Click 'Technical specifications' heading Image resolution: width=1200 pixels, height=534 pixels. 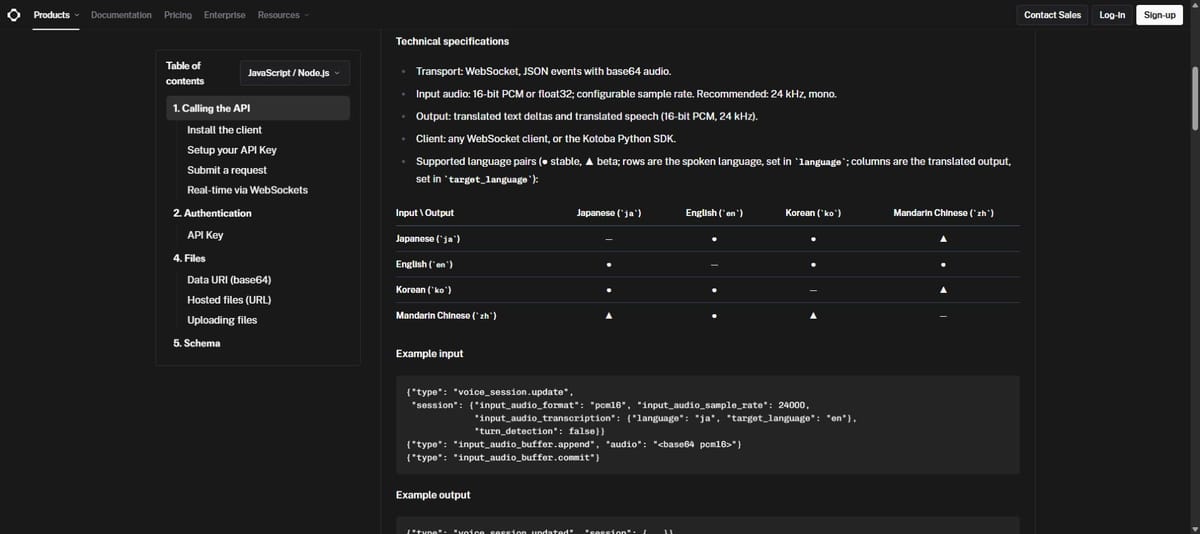[452, 41]
